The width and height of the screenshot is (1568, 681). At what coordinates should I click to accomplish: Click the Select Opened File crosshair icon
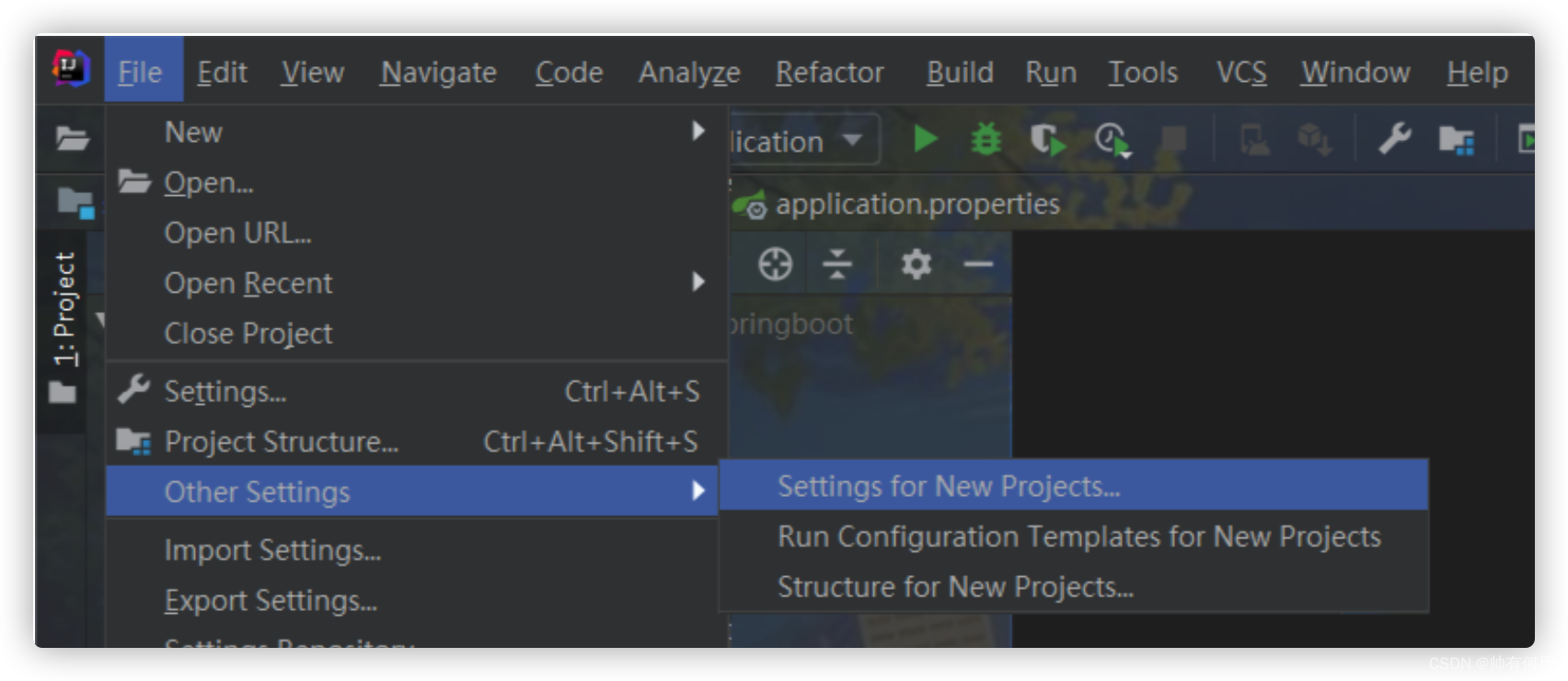click(775, 264)
